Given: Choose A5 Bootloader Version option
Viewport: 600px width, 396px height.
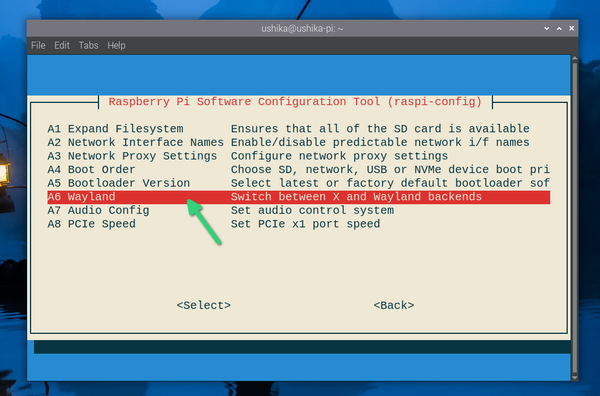Looking at the screenshot, I should click(x=298, y=183).
